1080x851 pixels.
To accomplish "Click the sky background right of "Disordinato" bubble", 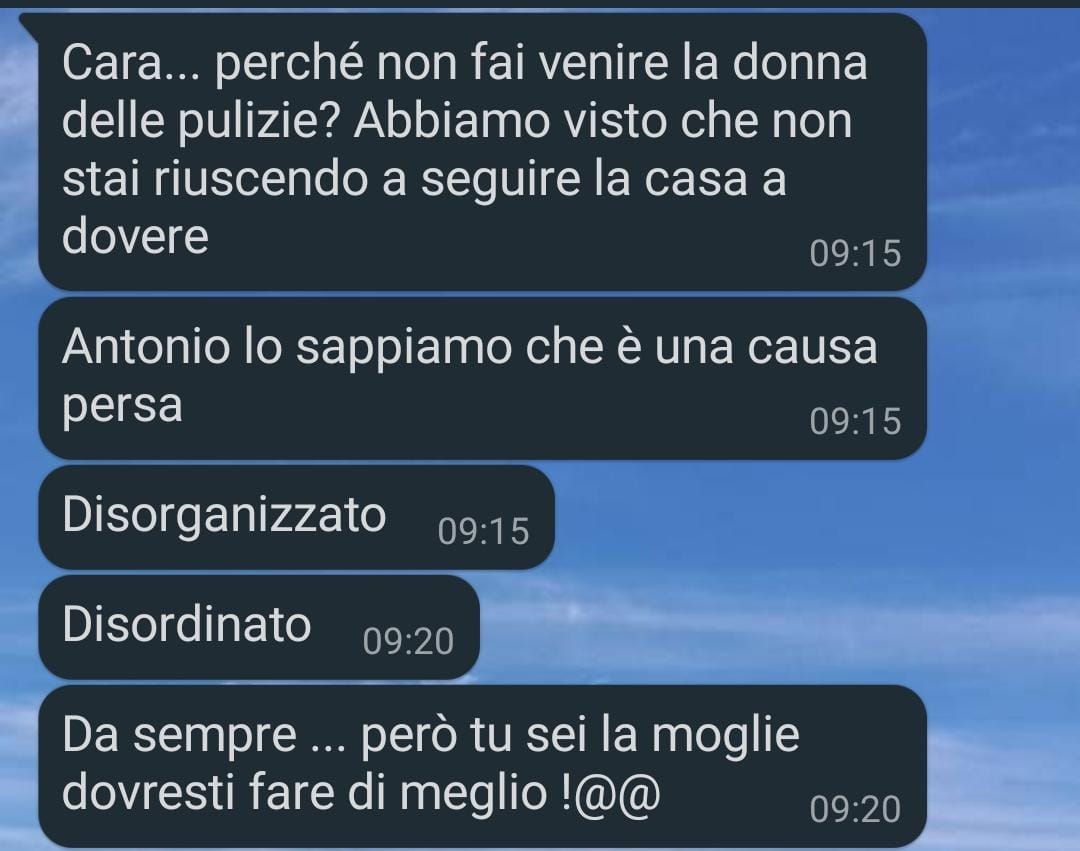I will coord(758,627).
